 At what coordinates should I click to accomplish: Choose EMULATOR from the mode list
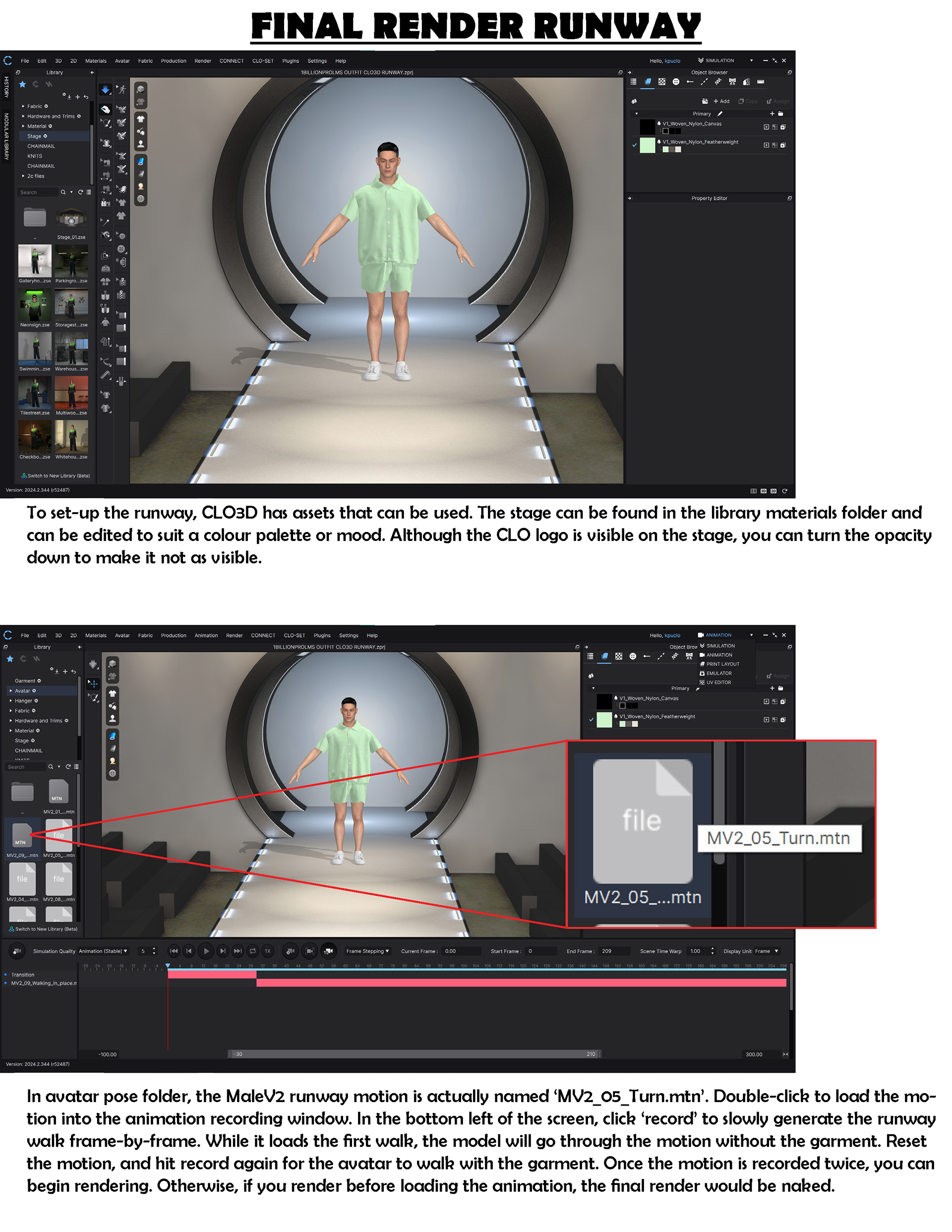pos(715,673)
